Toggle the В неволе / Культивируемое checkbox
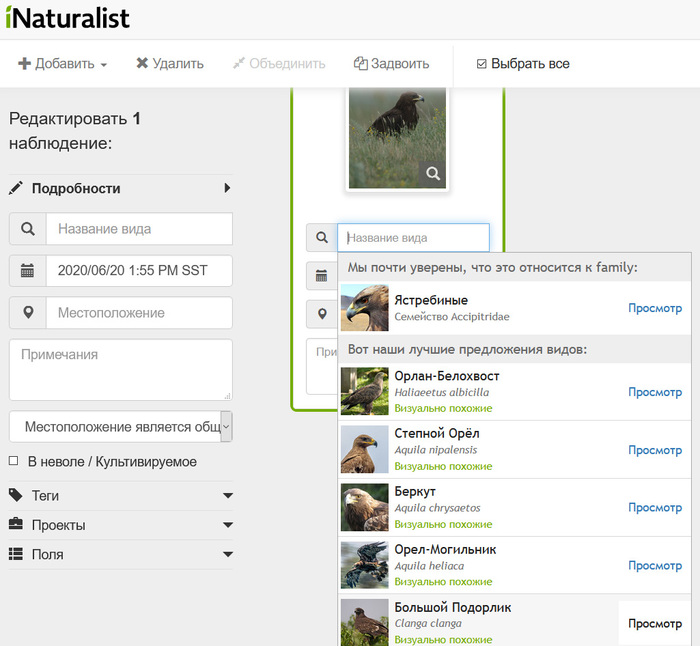The height and width of the screenshot is (646, 700). pyautogui.click(x=13, y=461)
